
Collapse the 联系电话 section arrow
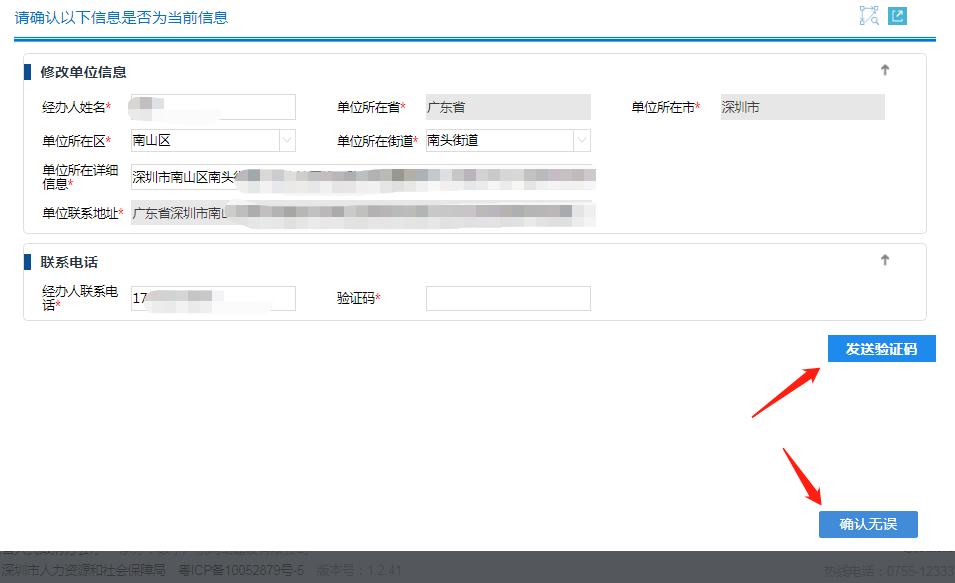[x=884, y=259]
